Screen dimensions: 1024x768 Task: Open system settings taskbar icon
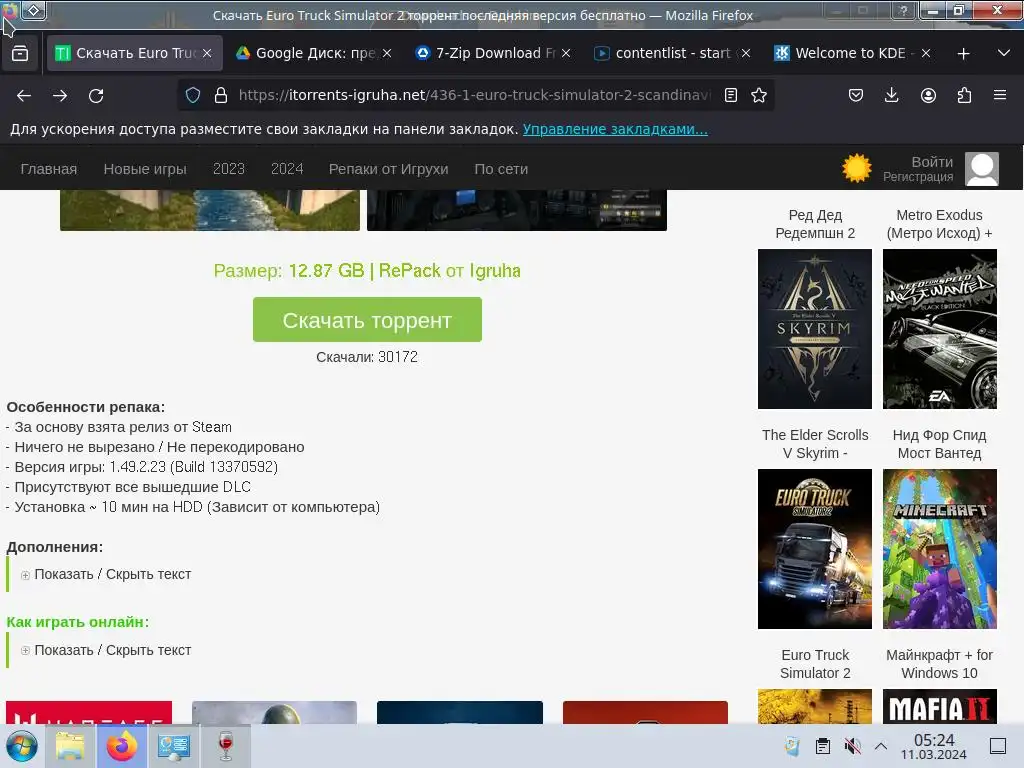pos(174,746)
